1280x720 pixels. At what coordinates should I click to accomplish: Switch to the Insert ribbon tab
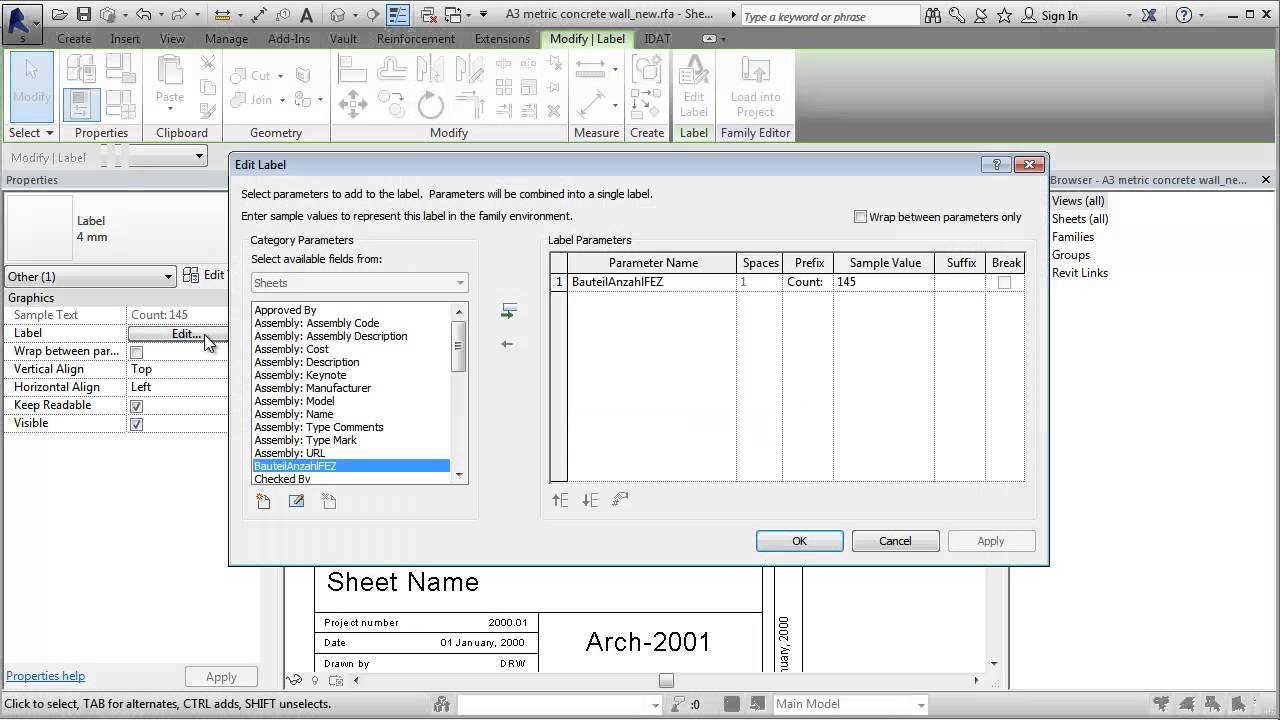pyautogui.click(x=125, y=39)
